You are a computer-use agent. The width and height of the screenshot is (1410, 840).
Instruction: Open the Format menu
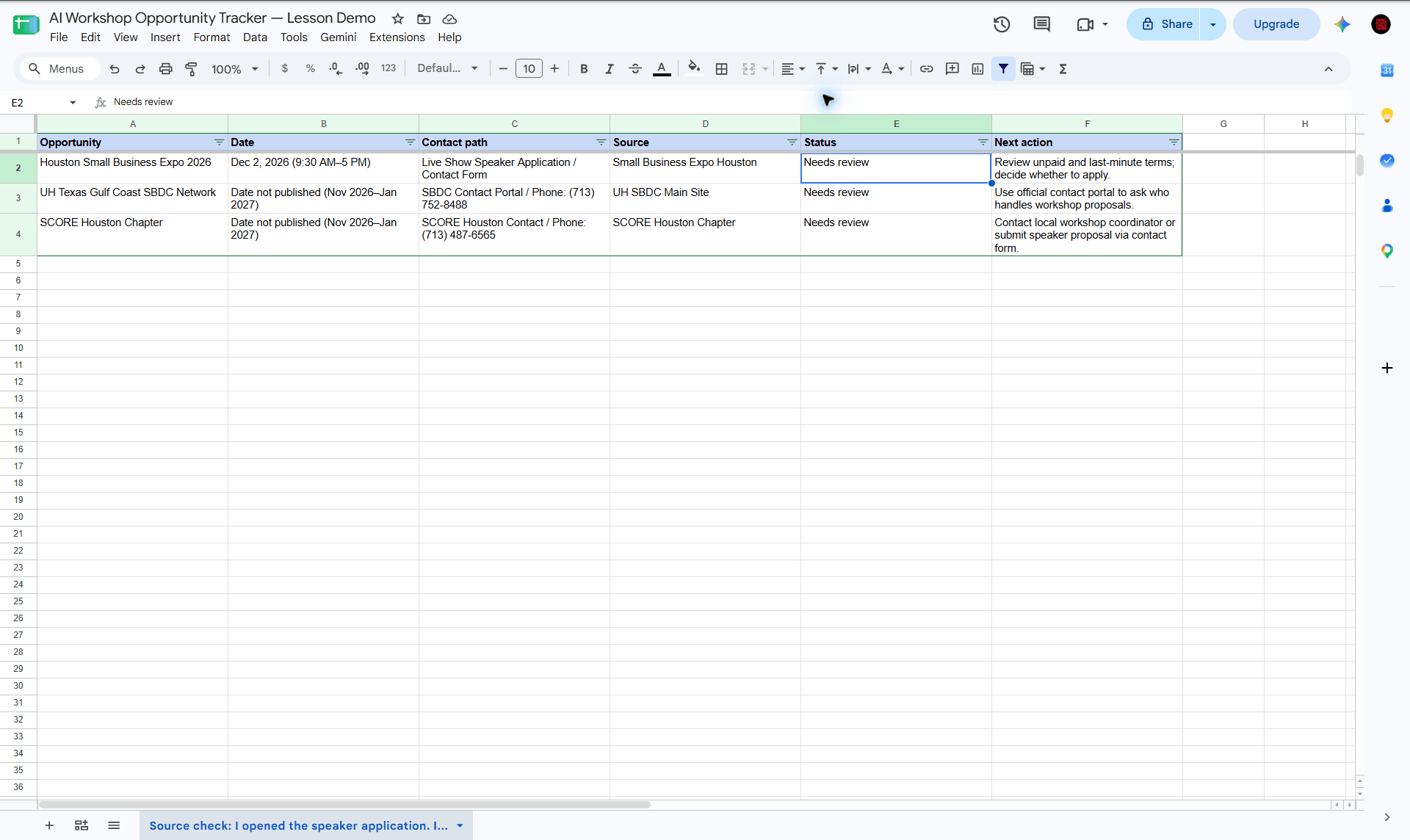click(x=211, y=37)
